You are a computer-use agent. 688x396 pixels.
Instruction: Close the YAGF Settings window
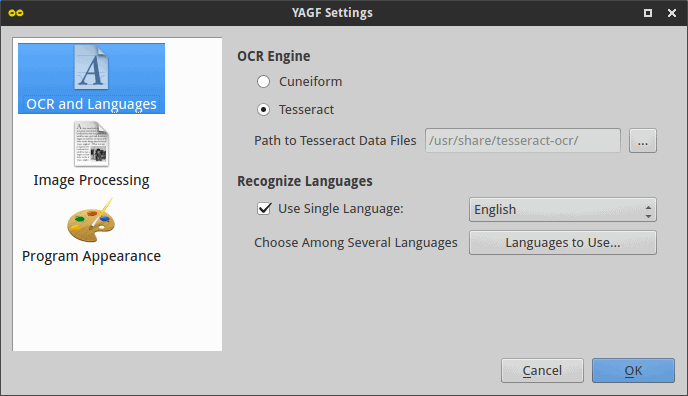tap(672, 13)
